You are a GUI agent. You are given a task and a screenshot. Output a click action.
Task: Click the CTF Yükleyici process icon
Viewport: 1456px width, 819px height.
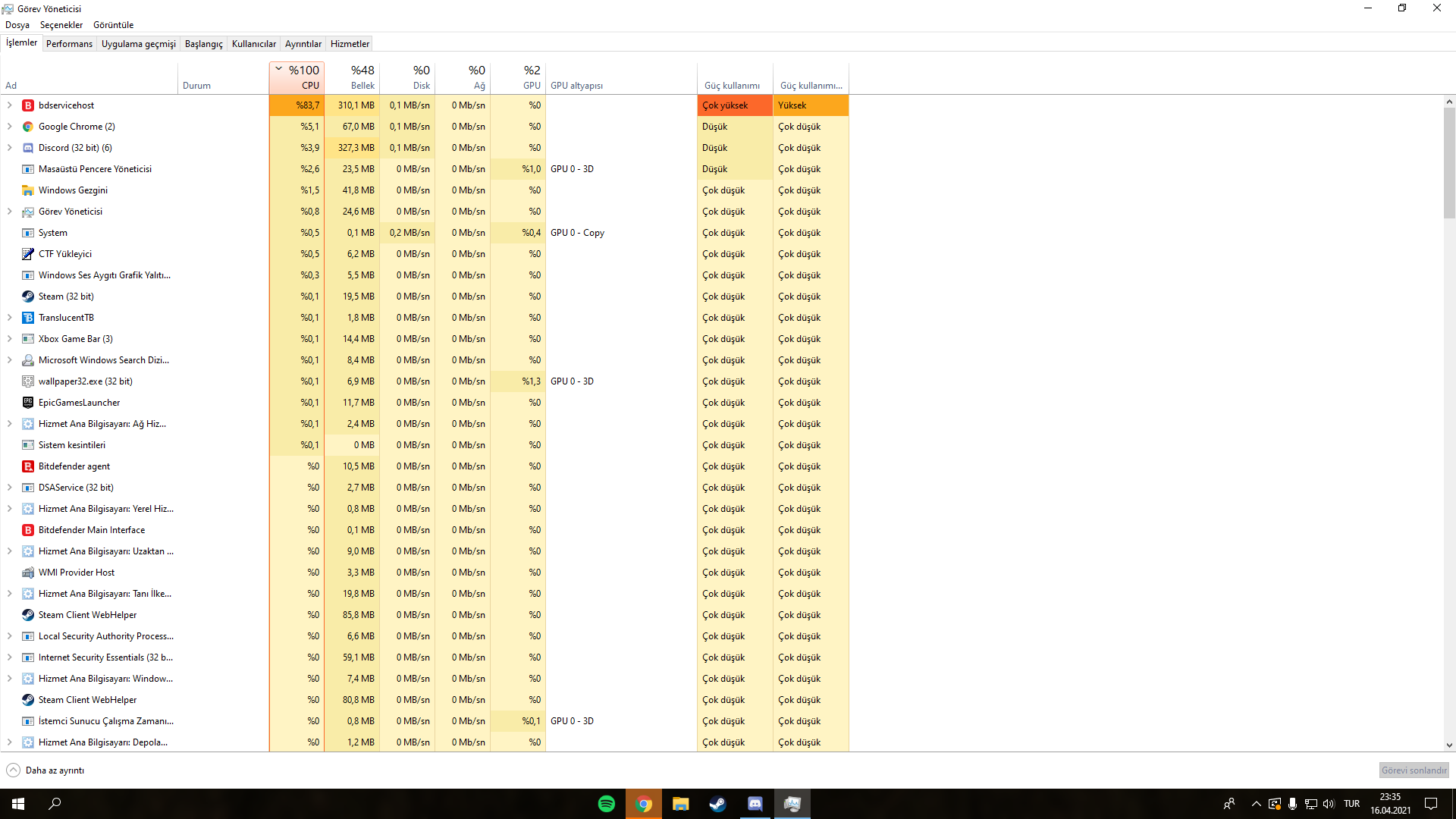point(28,254)
